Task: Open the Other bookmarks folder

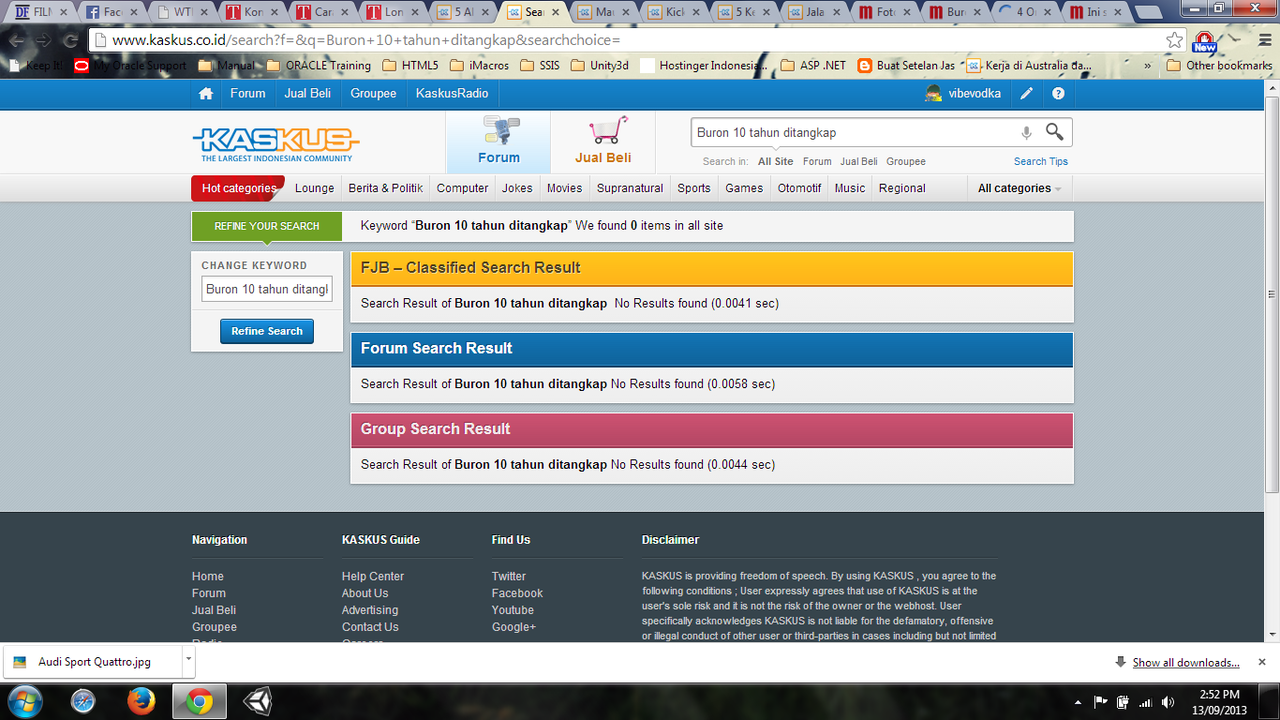Action: coord(1218,66)
